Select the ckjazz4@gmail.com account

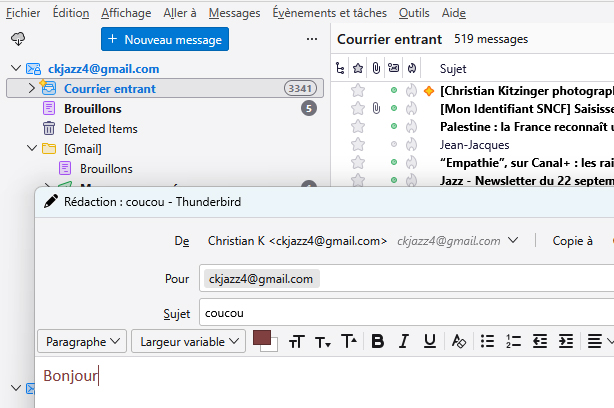pyautogui.click(x=103, y=69)
